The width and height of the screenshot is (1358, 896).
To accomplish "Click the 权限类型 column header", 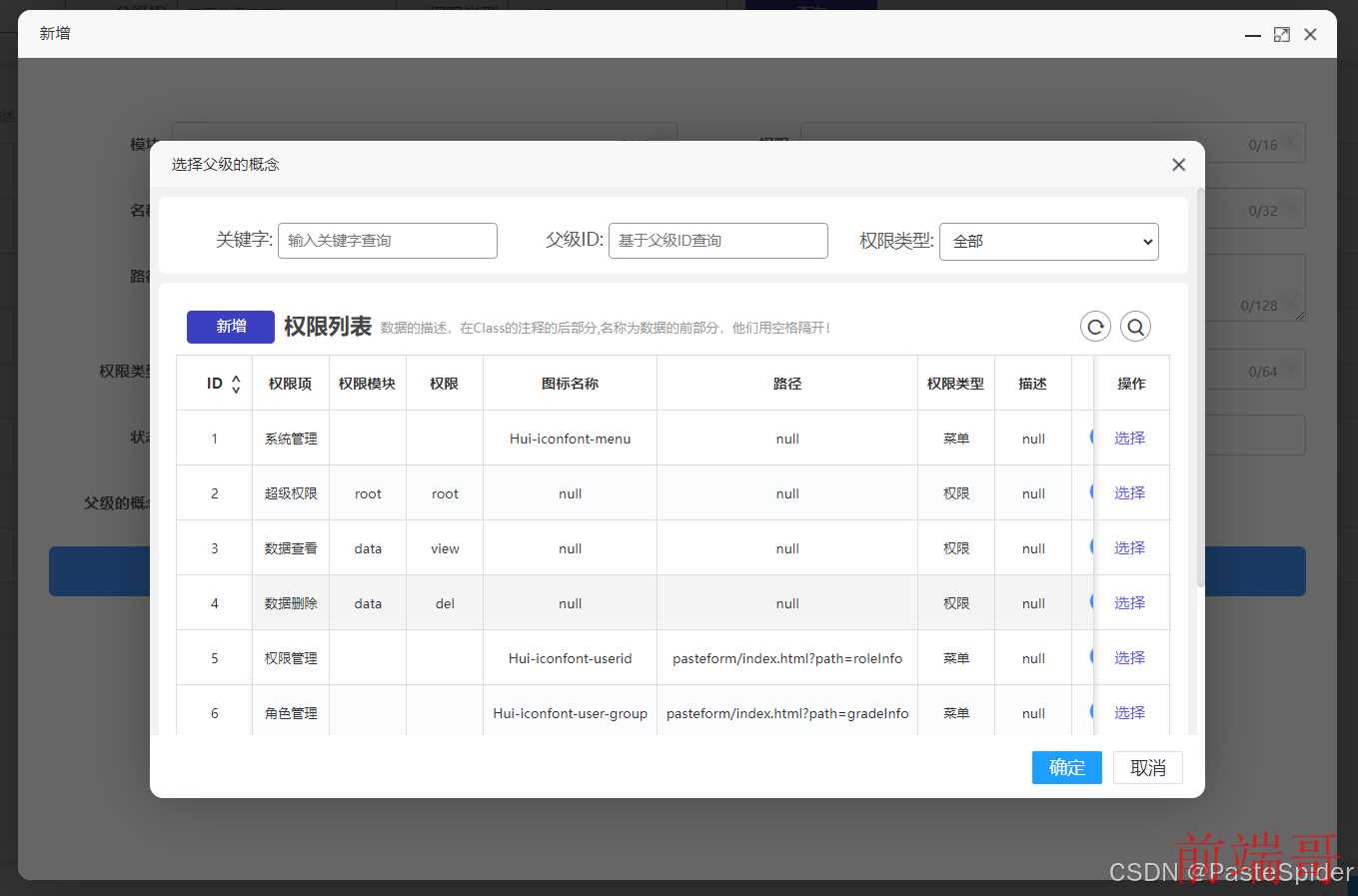I will 956,384.
